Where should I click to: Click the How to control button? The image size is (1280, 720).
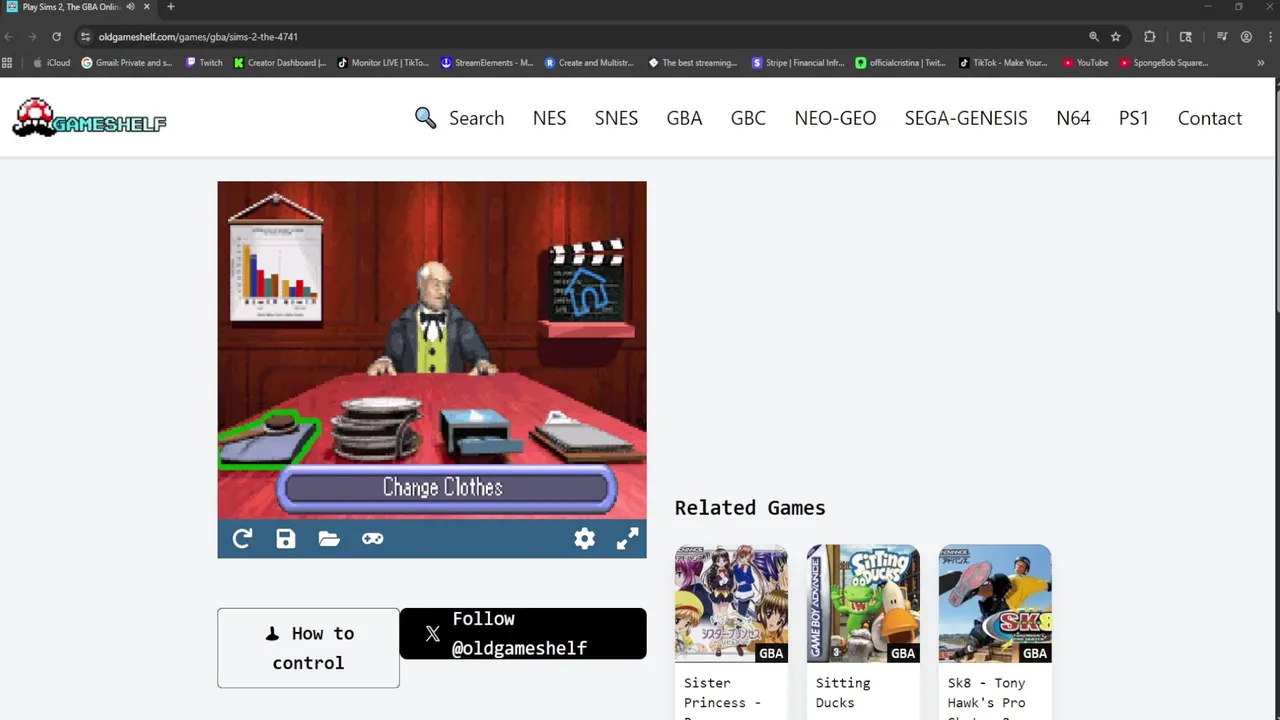(x=308, y=648)
